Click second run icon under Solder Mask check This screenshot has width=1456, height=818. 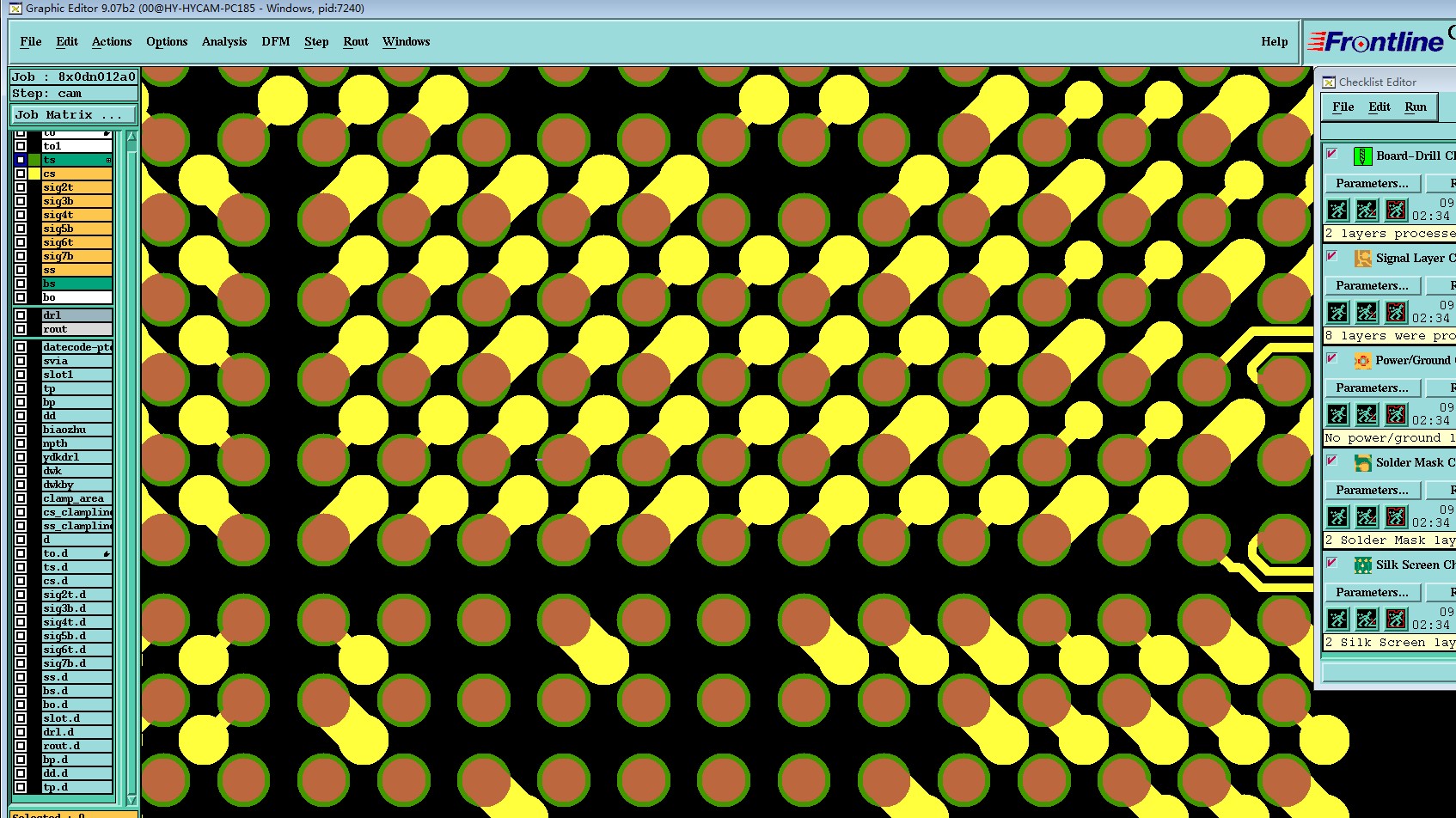tap(1367, 516)
